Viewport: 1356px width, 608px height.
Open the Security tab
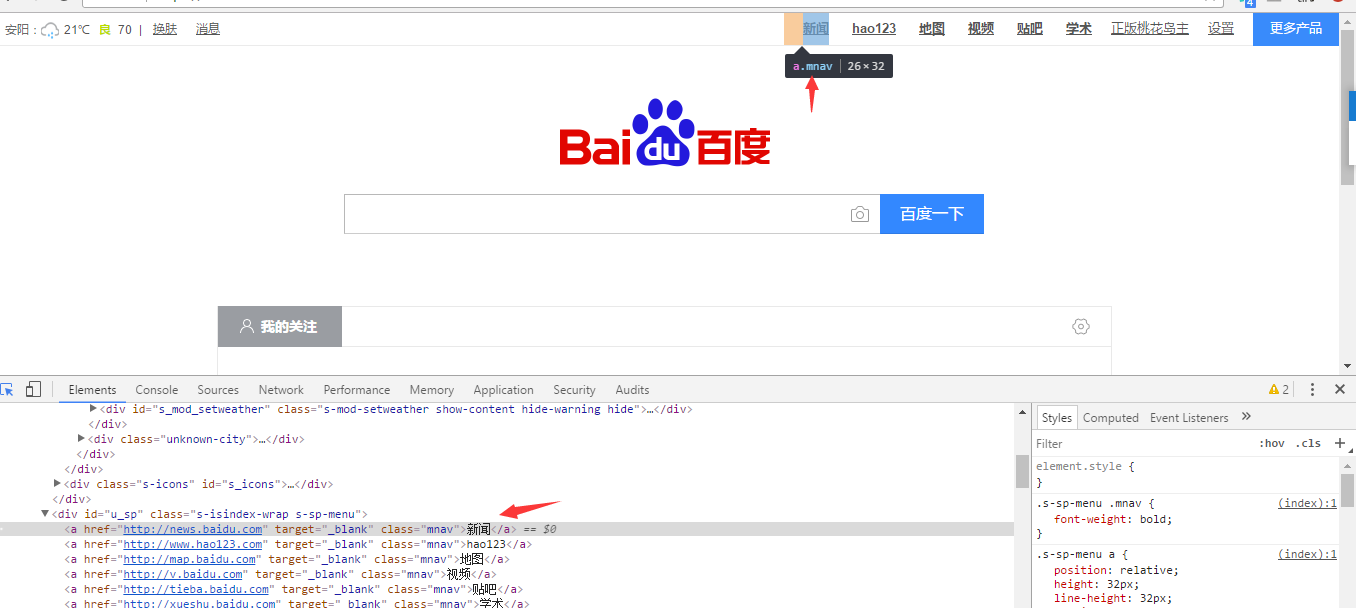[x=574, y=390]
